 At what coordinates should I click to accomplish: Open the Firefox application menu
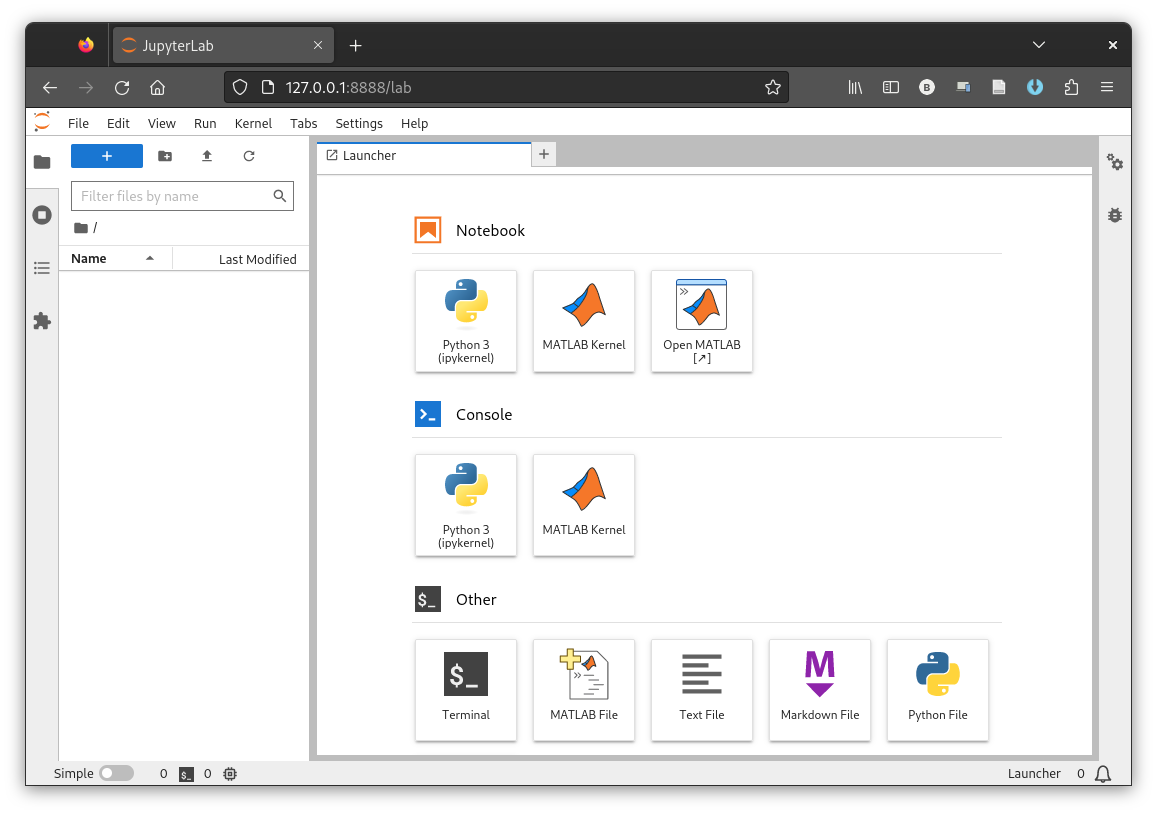[1106, 87]
